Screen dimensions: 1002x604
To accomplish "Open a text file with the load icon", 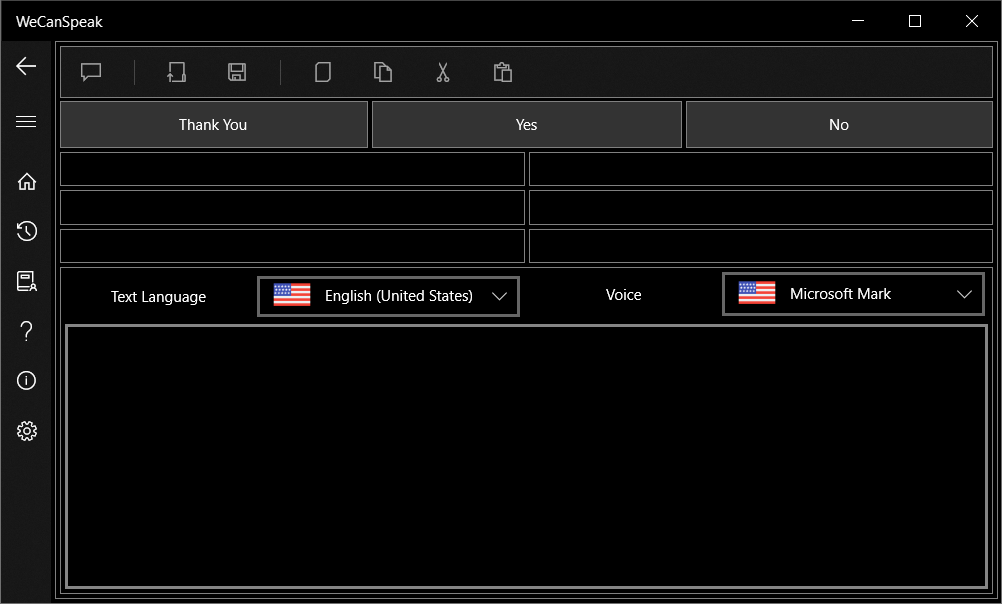I will (176, 72).
